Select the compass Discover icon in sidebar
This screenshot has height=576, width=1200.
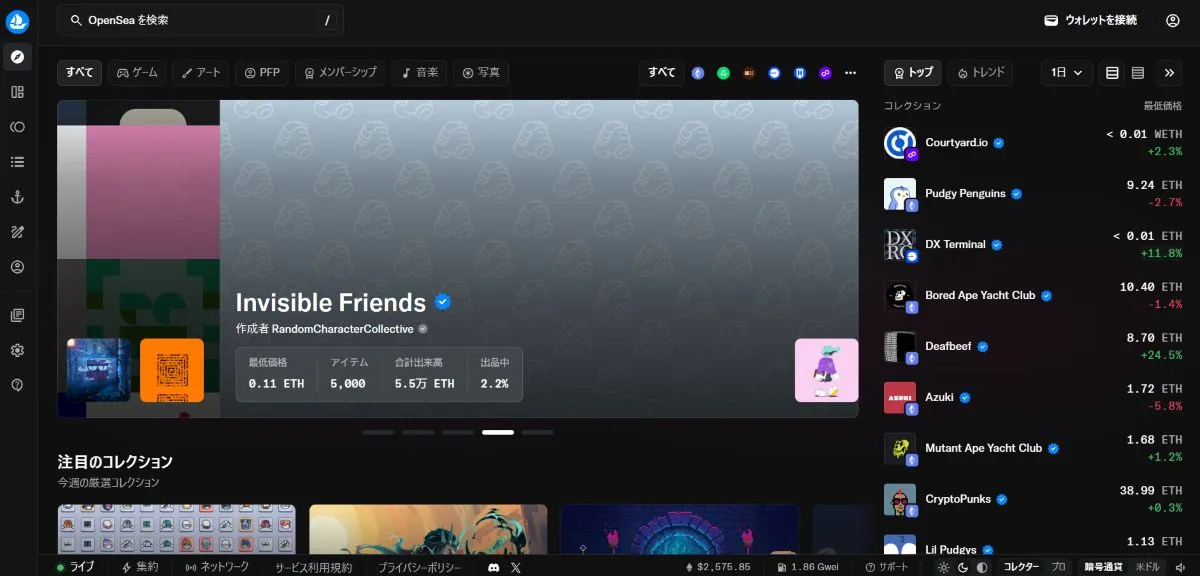click(x=17, y=56)
